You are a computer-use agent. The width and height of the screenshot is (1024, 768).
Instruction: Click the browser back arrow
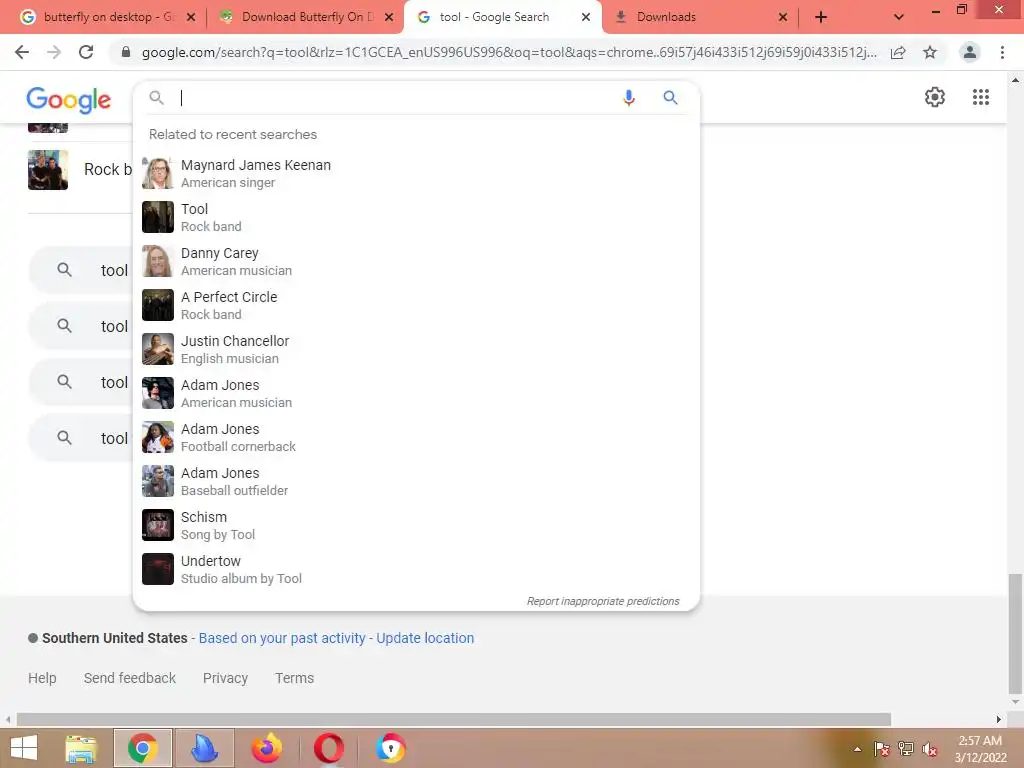[22, 52]
